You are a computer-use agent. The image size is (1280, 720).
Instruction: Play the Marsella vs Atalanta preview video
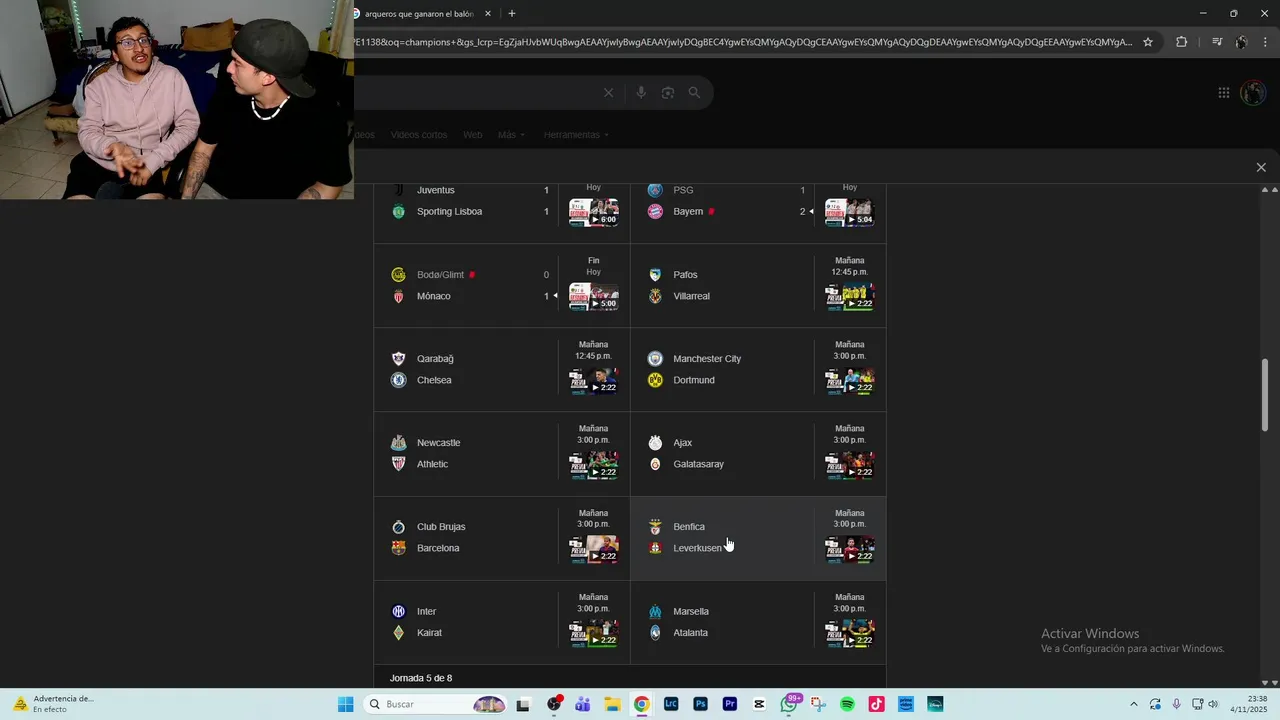(850, 634)
